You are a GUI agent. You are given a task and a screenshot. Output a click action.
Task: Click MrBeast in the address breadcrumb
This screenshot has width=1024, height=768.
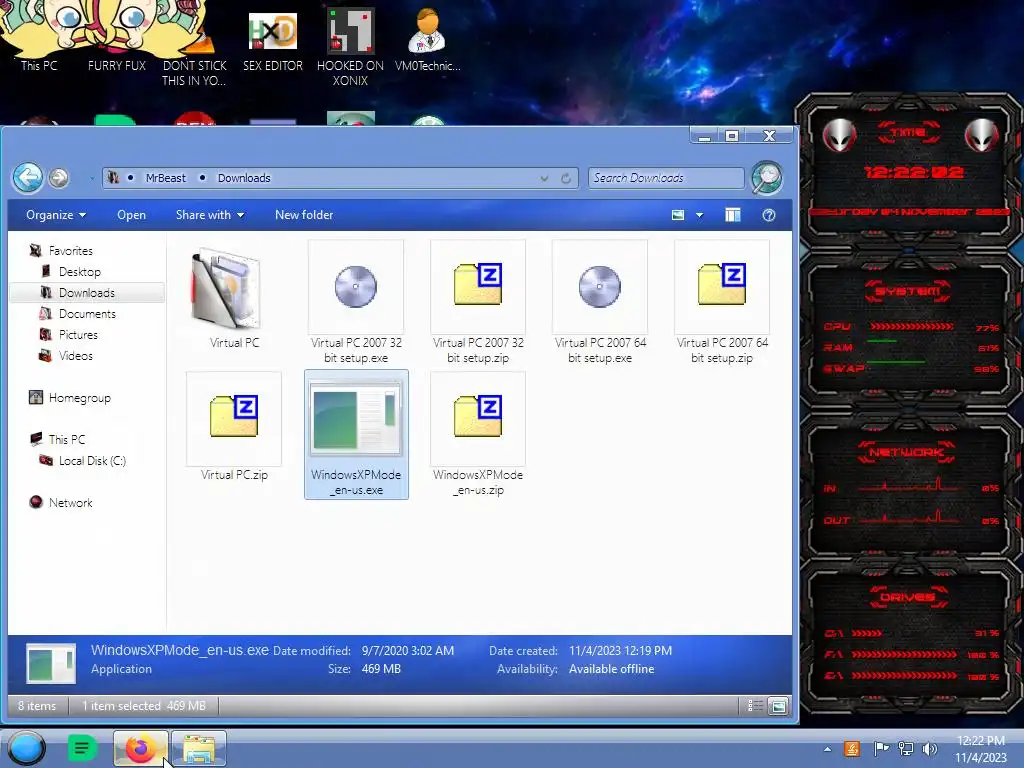(165, 178)
